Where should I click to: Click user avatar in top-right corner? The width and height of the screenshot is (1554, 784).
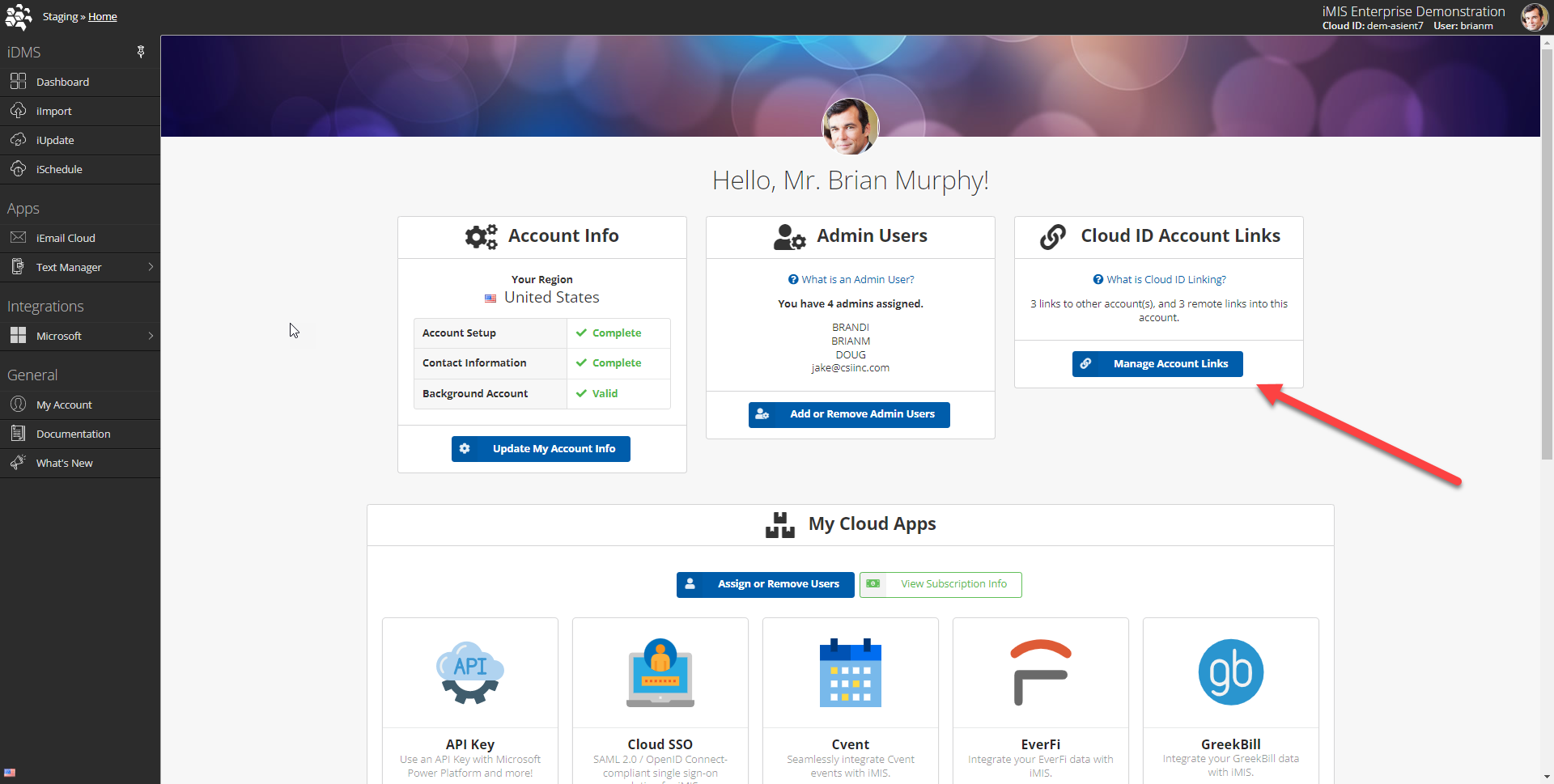1533,17
